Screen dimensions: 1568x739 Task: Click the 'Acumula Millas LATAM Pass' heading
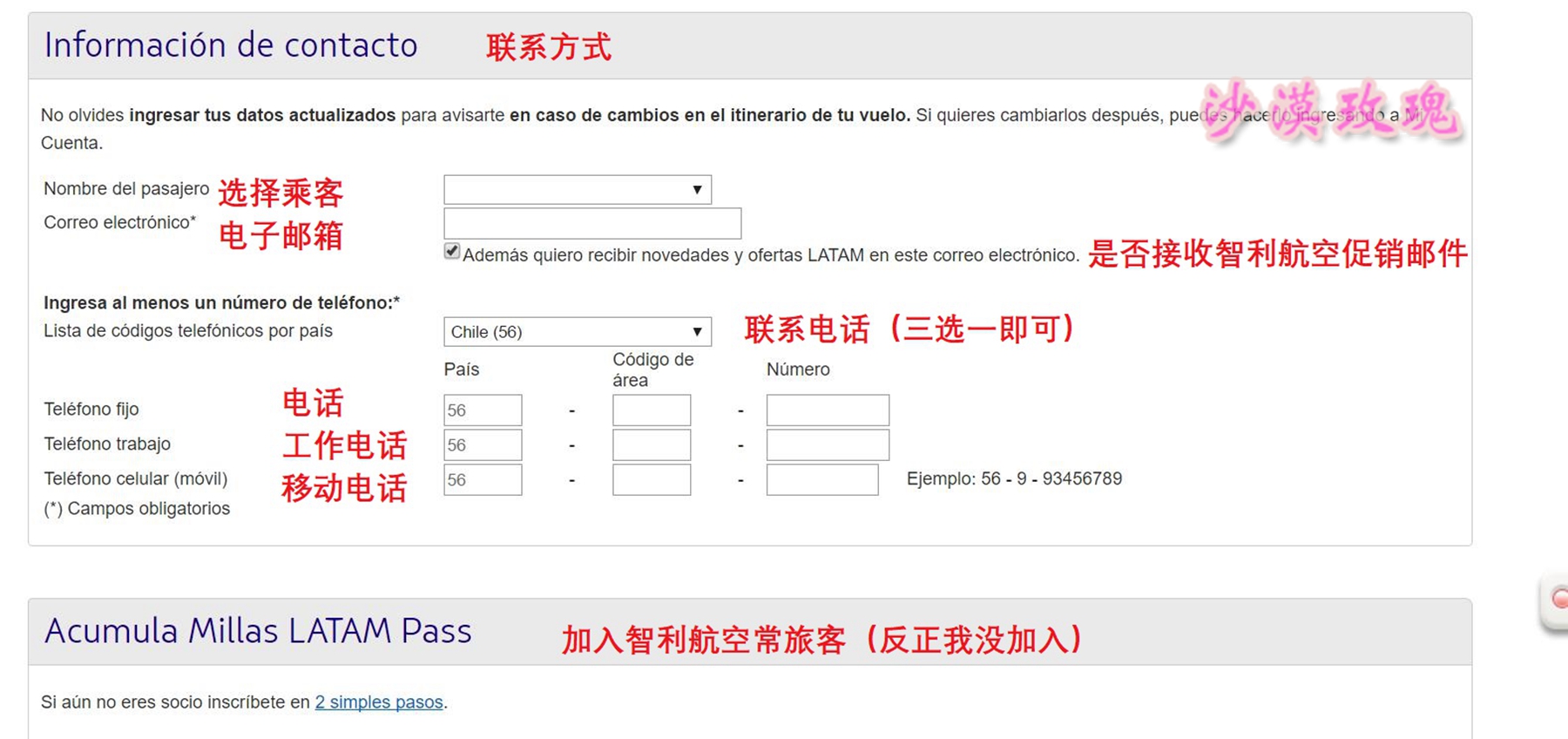258,631
